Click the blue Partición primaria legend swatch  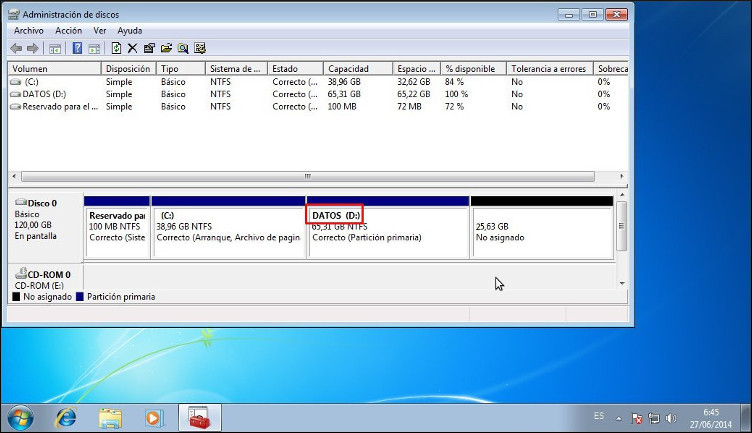80,297
